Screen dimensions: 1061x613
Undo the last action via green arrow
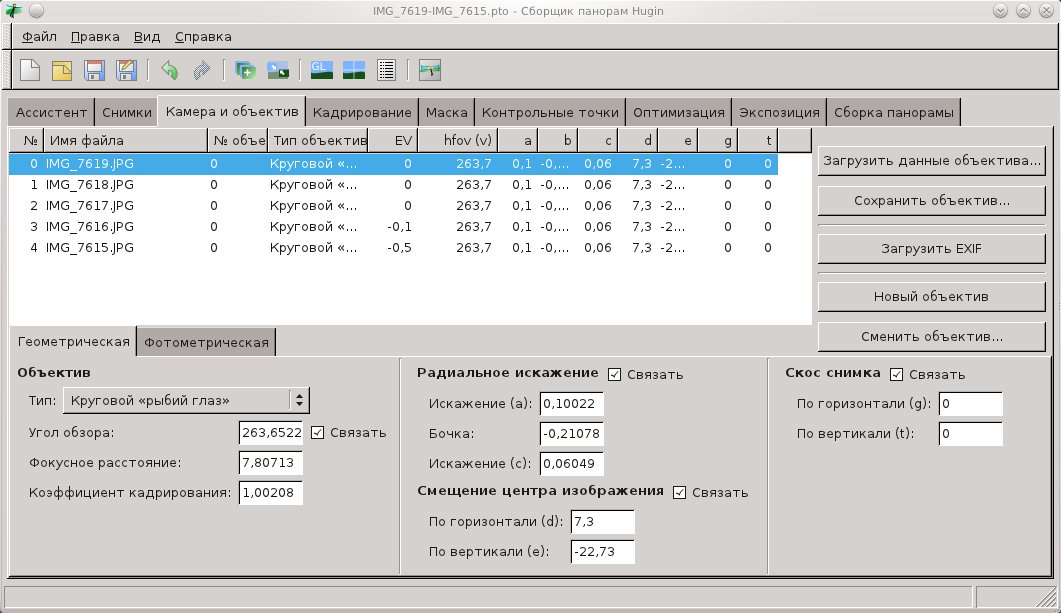pyautogui.click(x=169, y=70)
